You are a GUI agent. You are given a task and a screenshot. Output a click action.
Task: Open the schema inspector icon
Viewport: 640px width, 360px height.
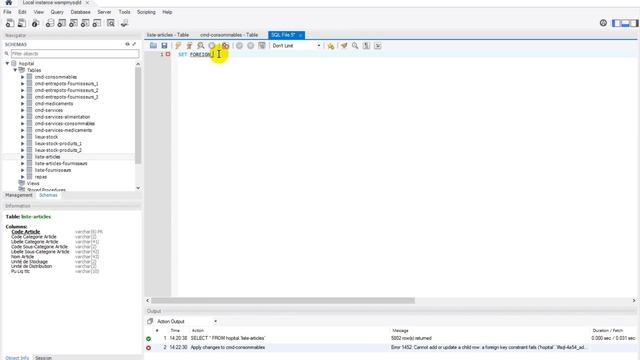click(x=36, y=23)
